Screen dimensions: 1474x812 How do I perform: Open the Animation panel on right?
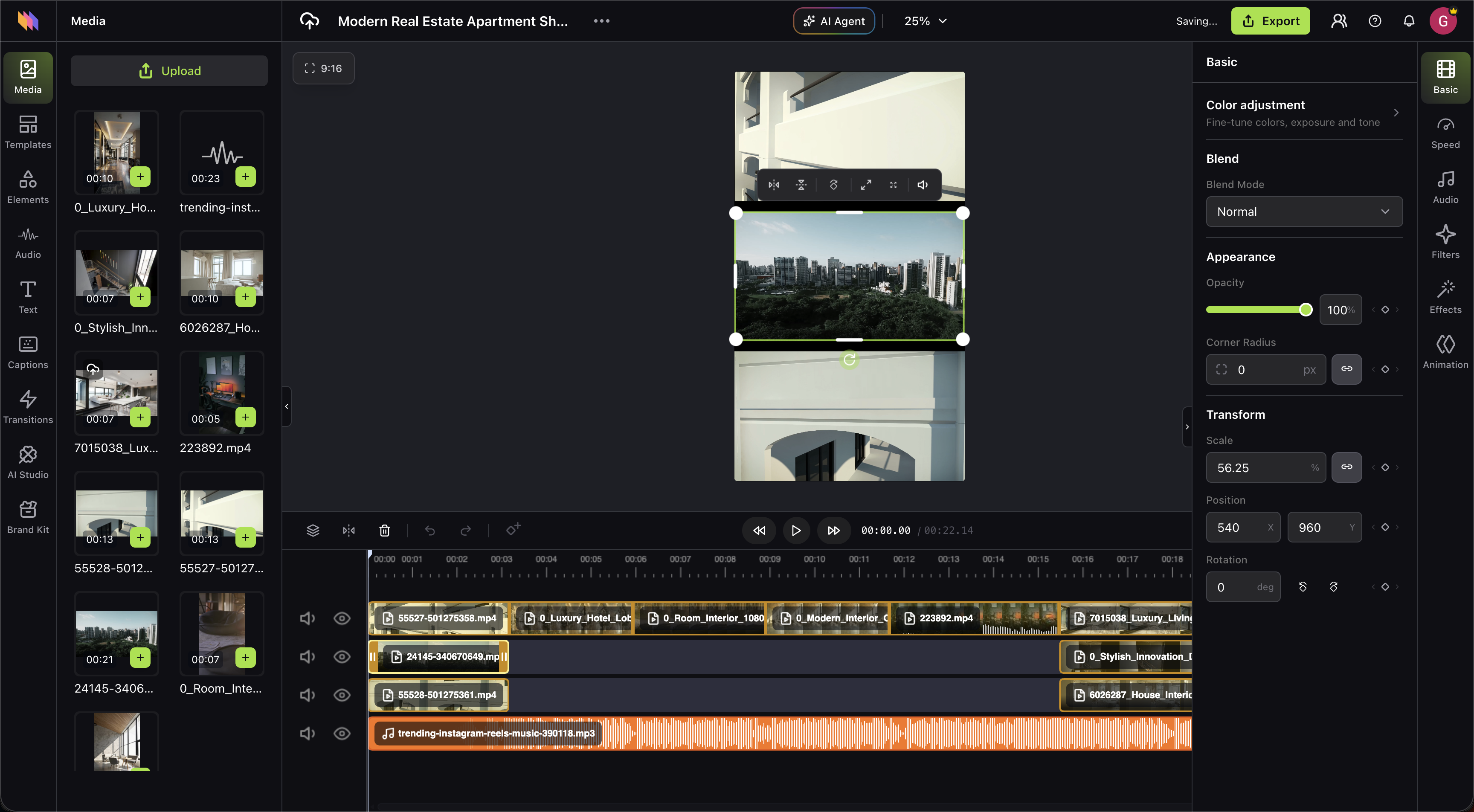point(1445,351)
